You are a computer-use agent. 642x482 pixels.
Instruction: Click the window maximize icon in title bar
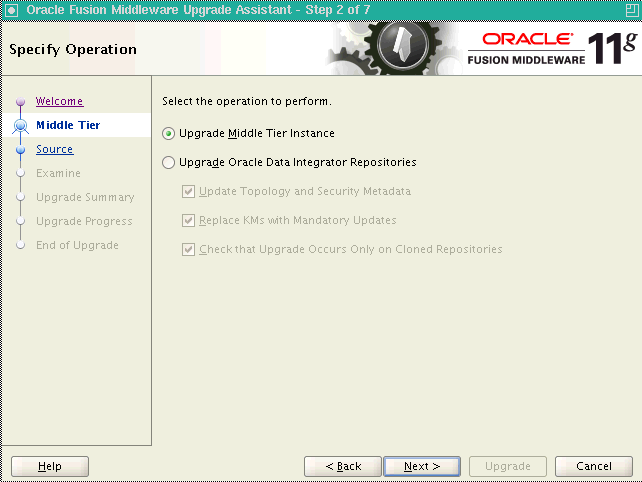pyautogui.click(x=632, y=10)
